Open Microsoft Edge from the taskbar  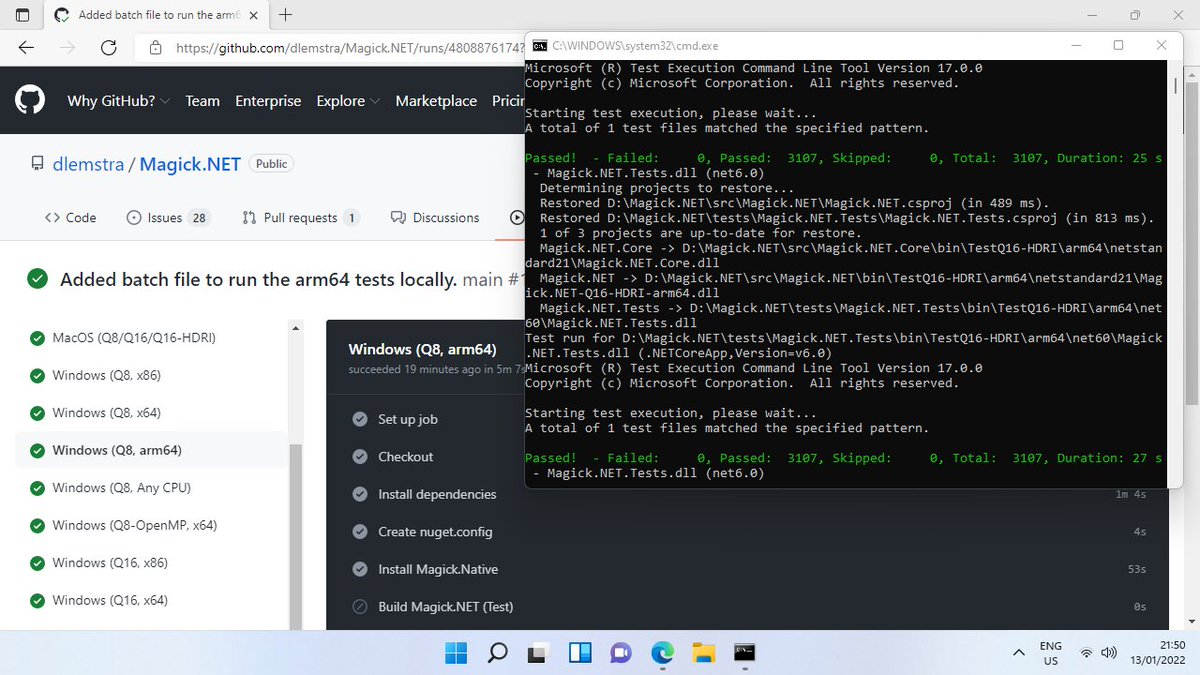coord(662,652)
